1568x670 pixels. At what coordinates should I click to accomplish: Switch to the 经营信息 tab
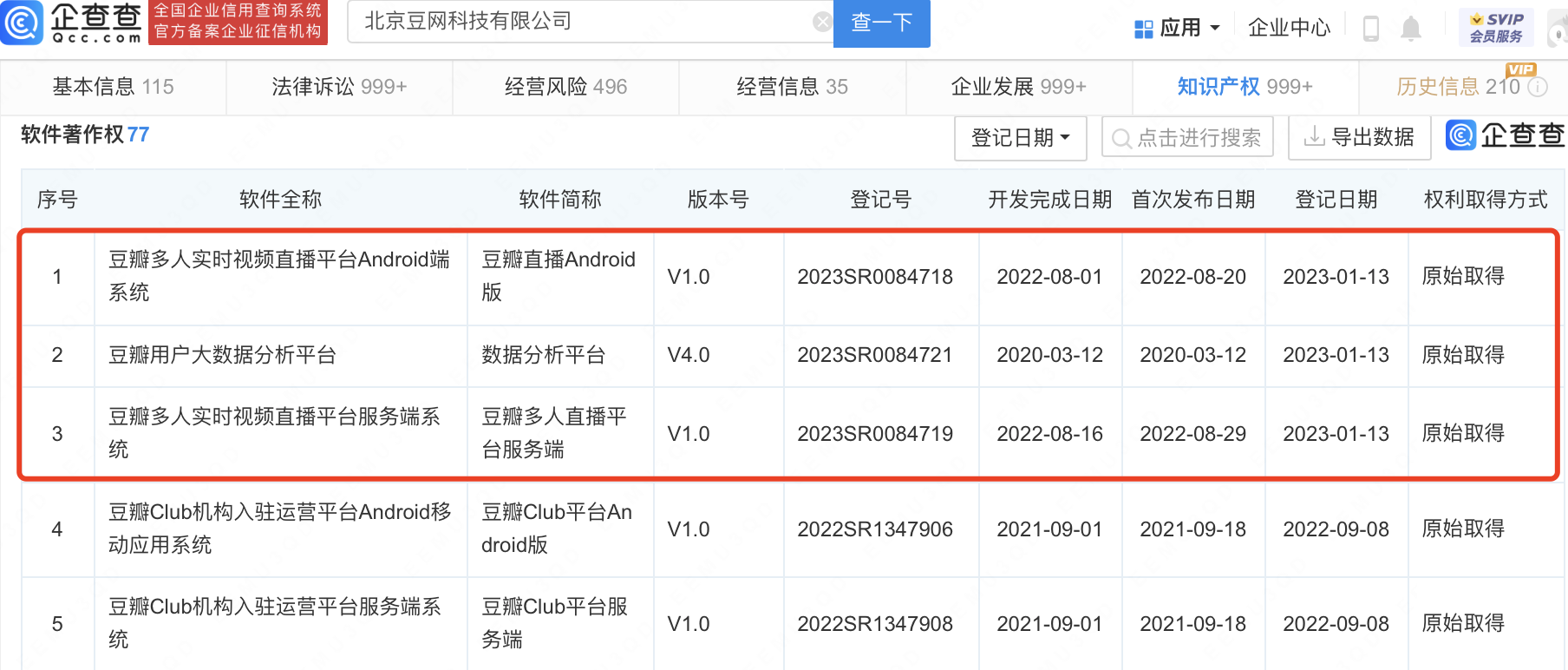coord(792,87)
